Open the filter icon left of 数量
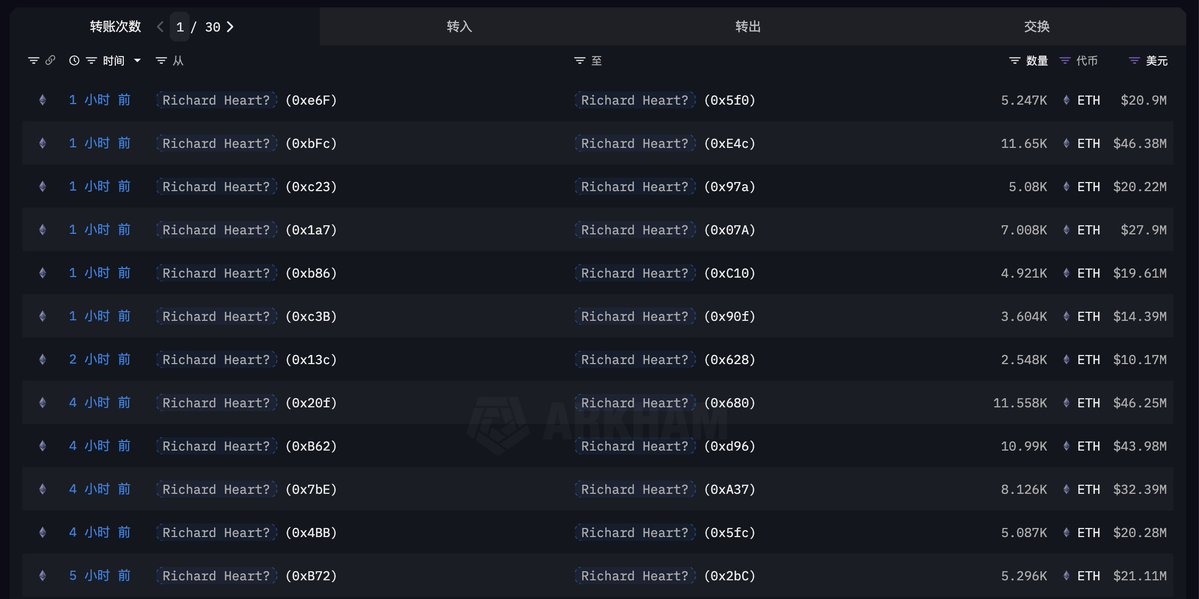This screenshot has height=599, width=1199. coord(1015,61)
